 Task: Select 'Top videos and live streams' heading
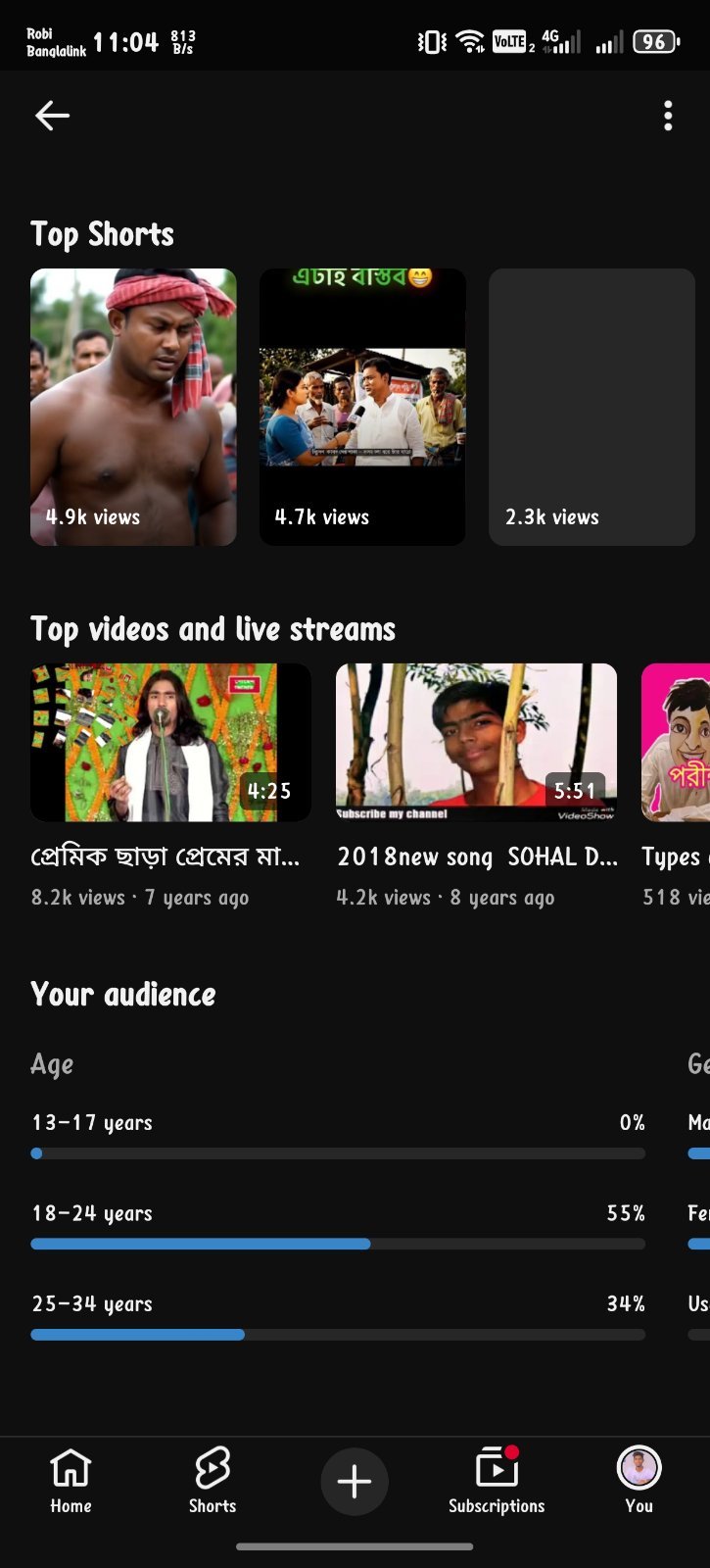point(213,629)
